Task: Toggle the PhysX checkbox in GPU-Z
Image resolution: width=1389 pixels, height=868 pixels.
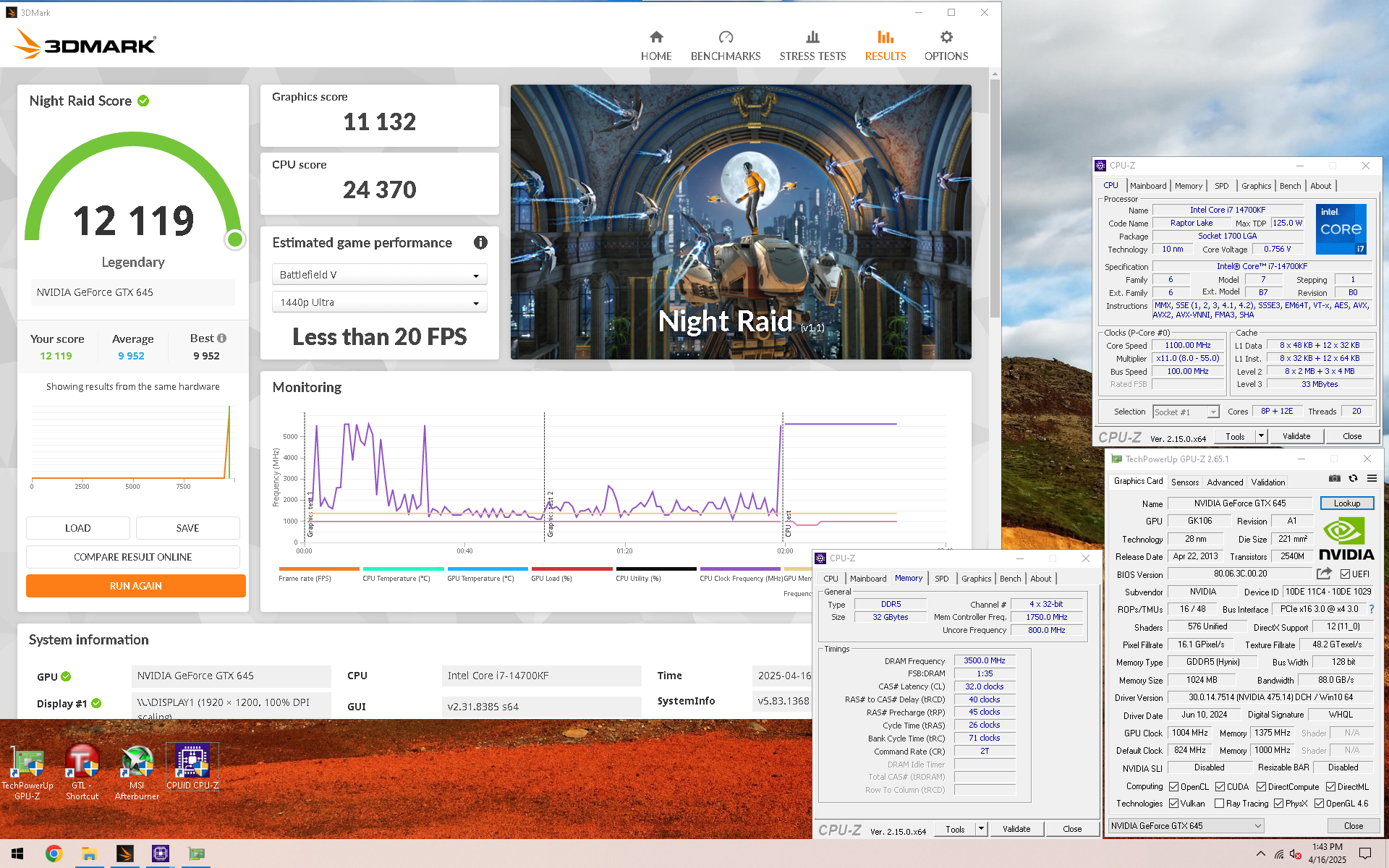Action: (1278, 803)
